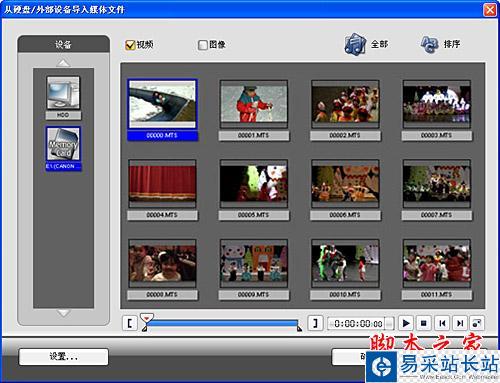Set mark-out with the ] button
Screen dimensions: 500x383
point(315,323)
